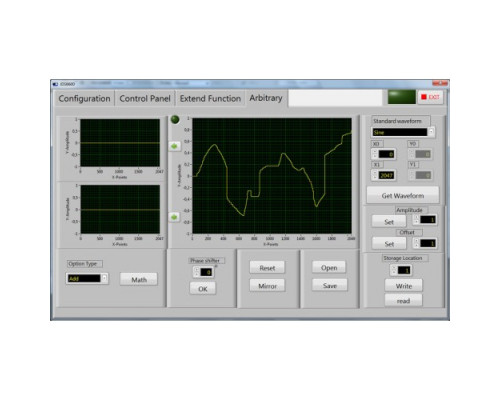Viewport: 500px width, 400px height.
Task: Click the Math button
Action: click(139, 279)
